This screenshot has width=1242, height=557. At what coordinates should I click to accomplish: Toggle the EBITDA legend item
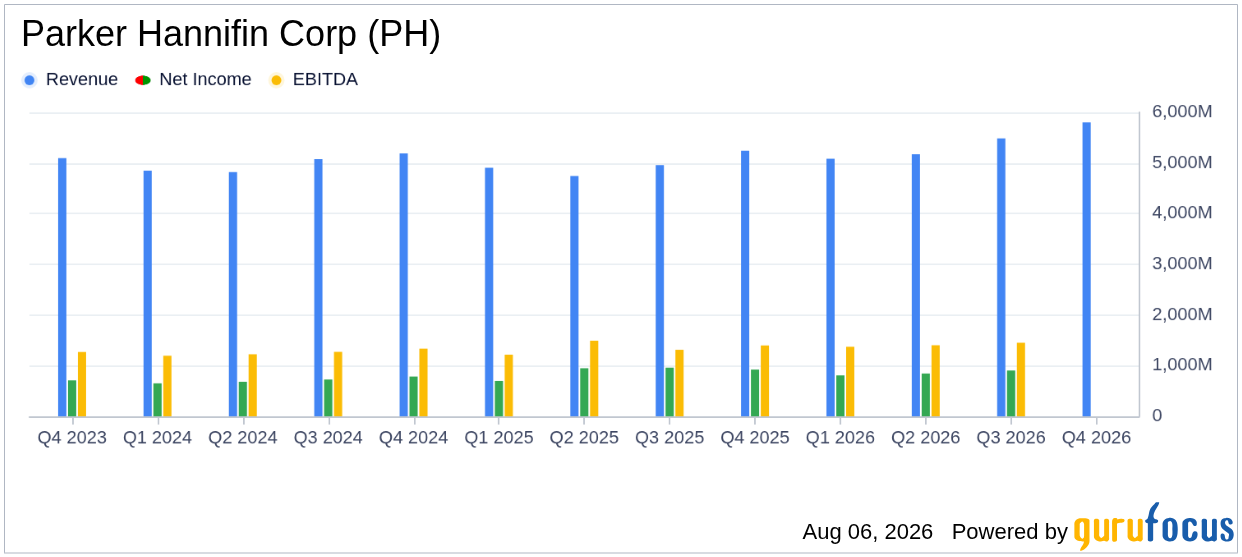(x=314, y=80)
